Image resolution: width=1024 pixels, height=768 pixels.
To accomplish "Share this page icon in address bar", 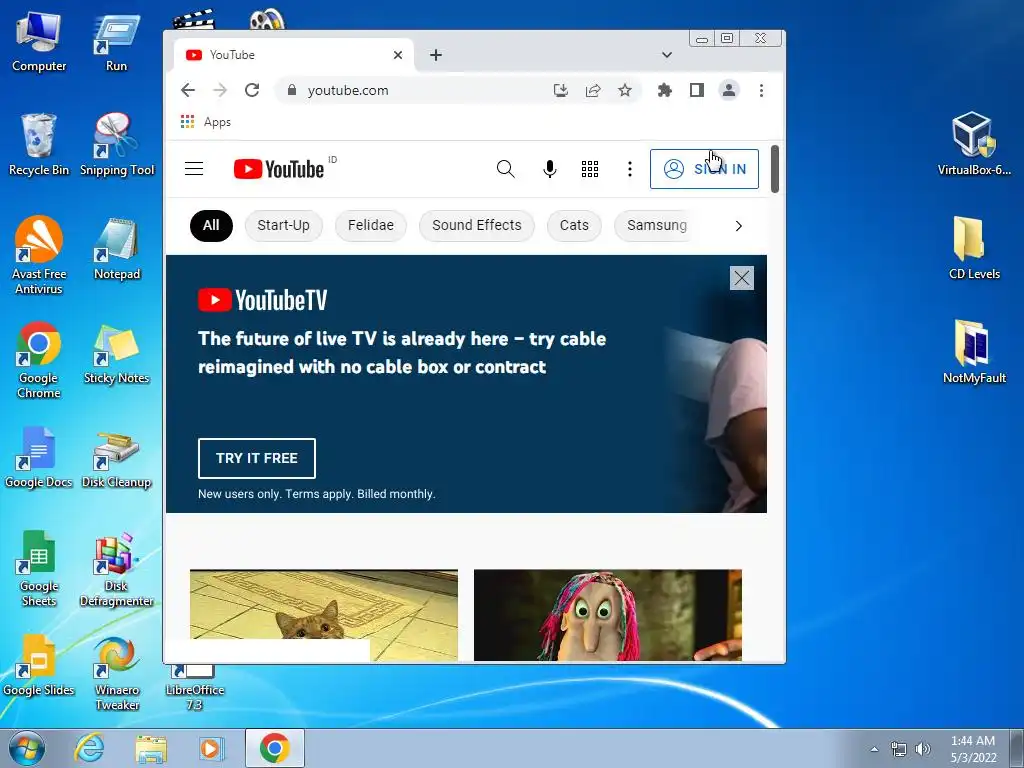I will [593, 90].
